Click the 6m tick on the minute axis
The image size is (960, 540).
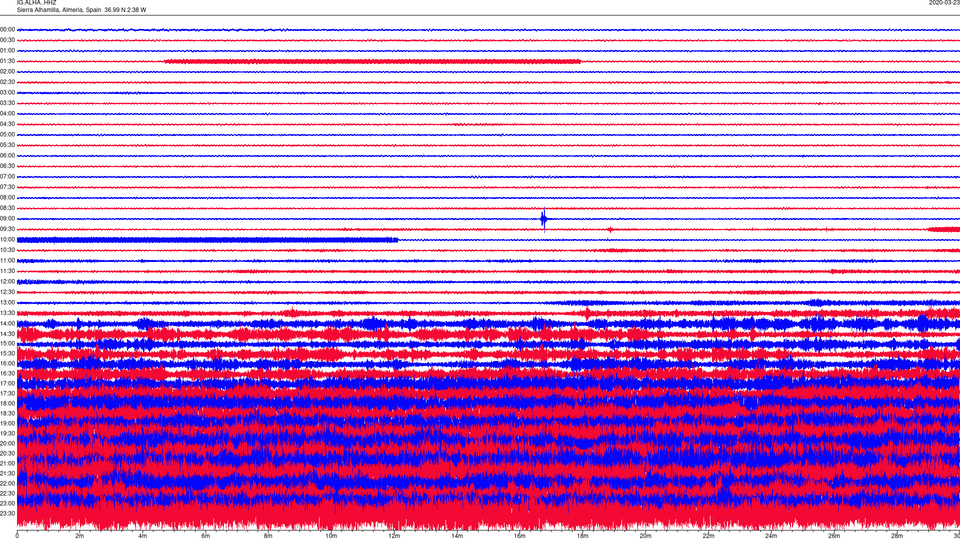[x=206, y=536]
